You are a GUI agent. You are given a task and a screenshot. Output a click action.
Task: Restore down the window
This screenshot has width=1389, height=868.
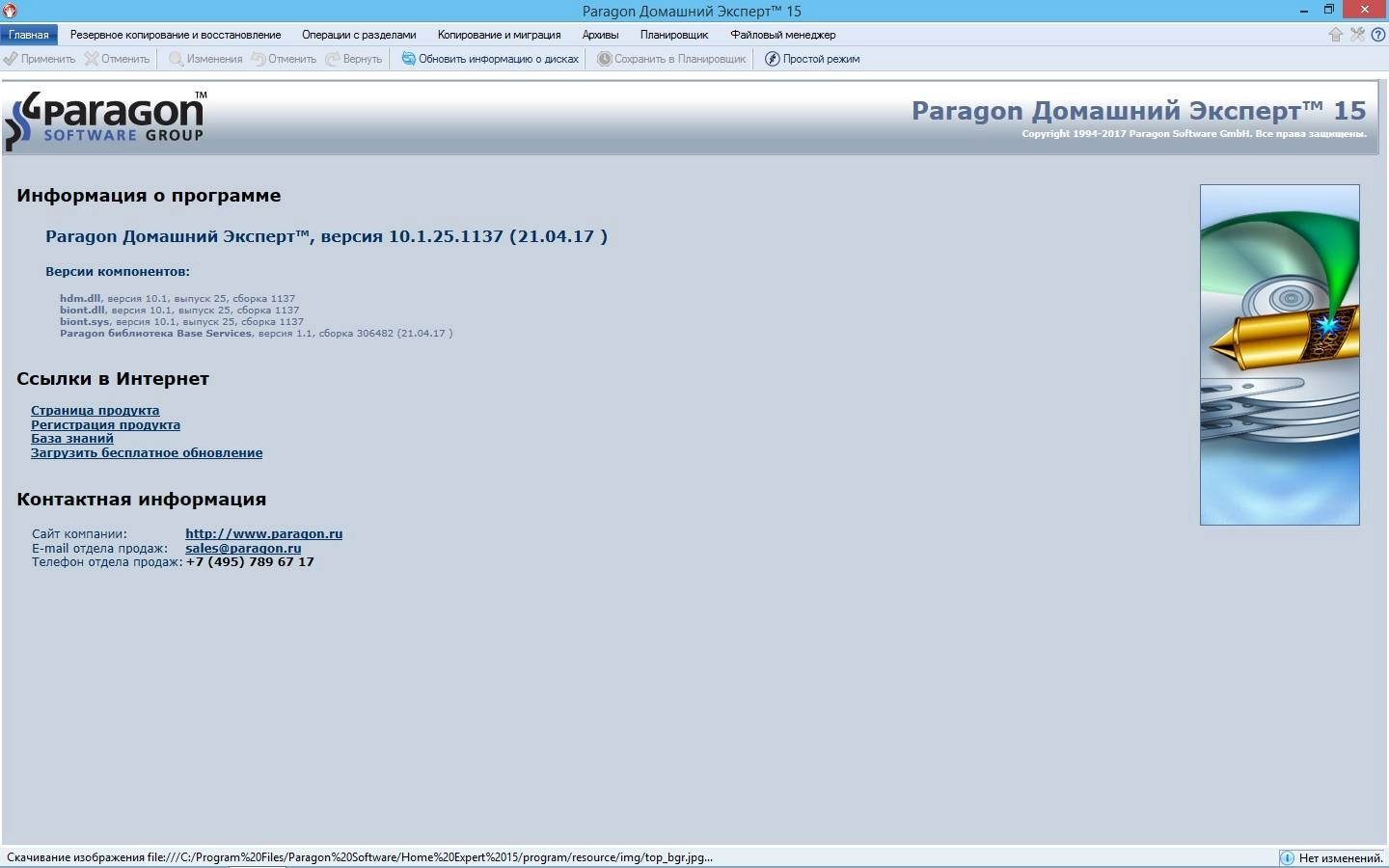(x=1329, y=10)
